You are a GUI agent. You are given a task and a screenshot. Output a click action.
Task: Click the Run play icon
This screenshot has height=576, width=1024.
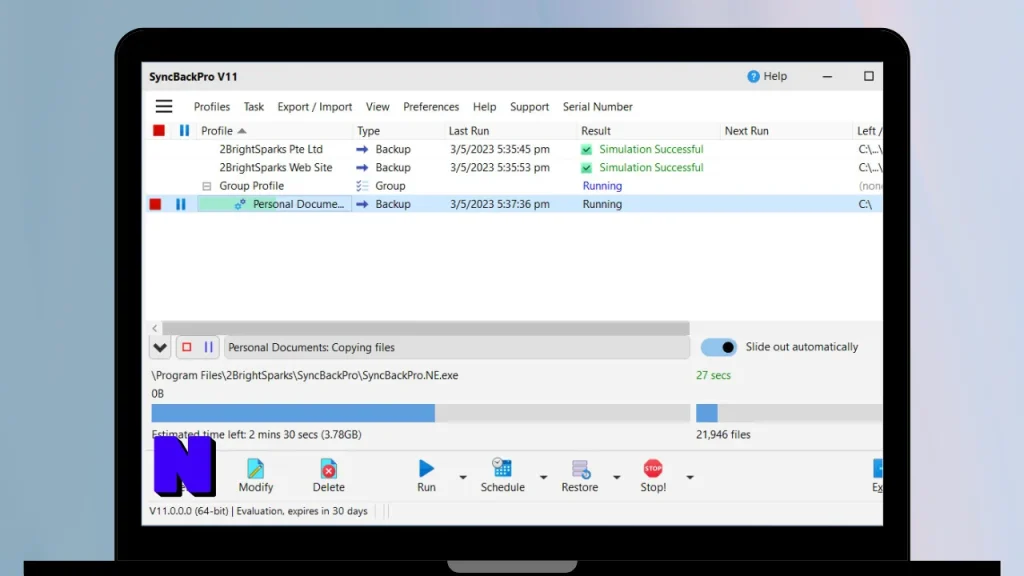pyautogui.click(x=426, y=468)
